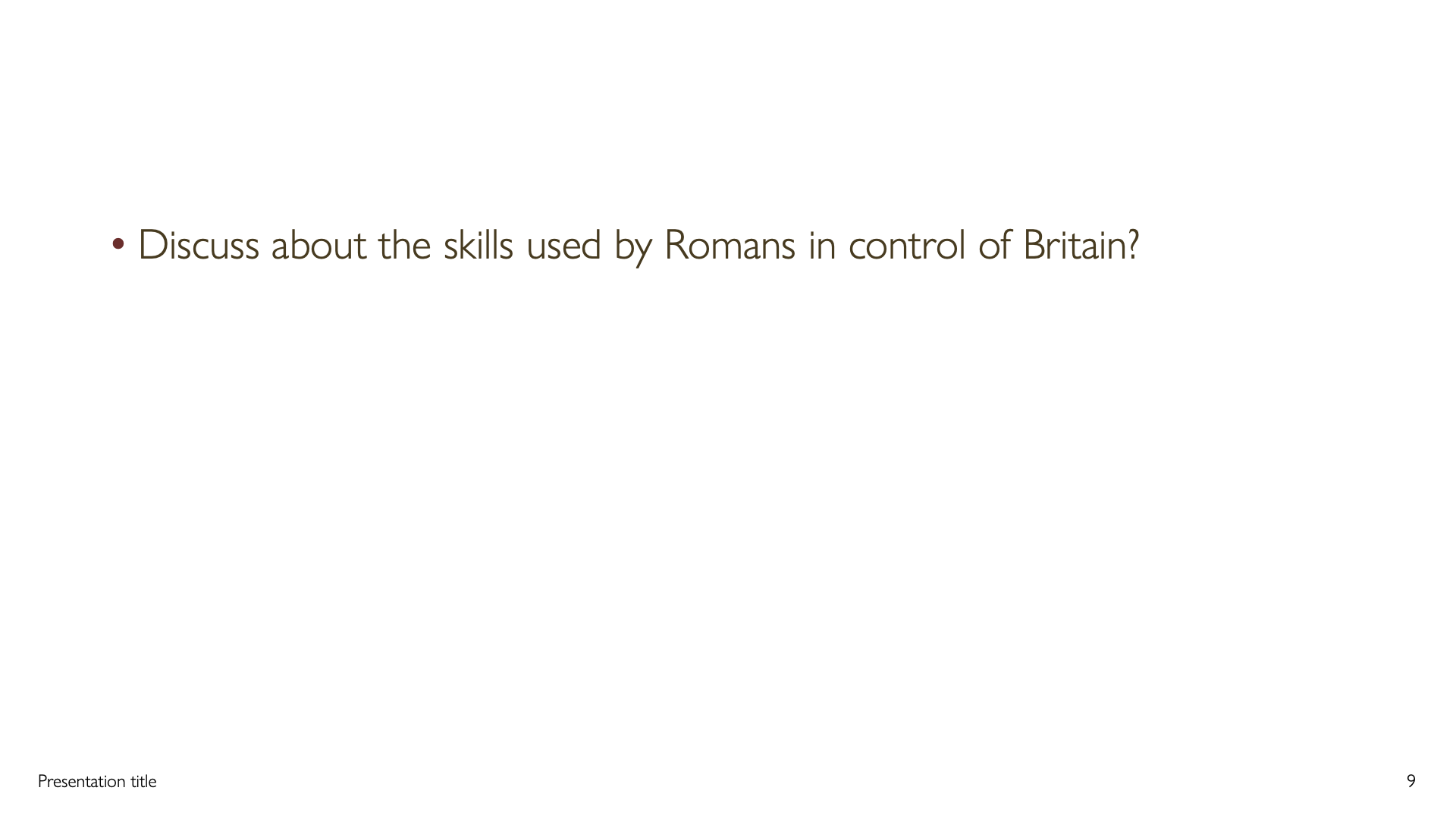Click the word "Romans" in the text

[730, 246]
